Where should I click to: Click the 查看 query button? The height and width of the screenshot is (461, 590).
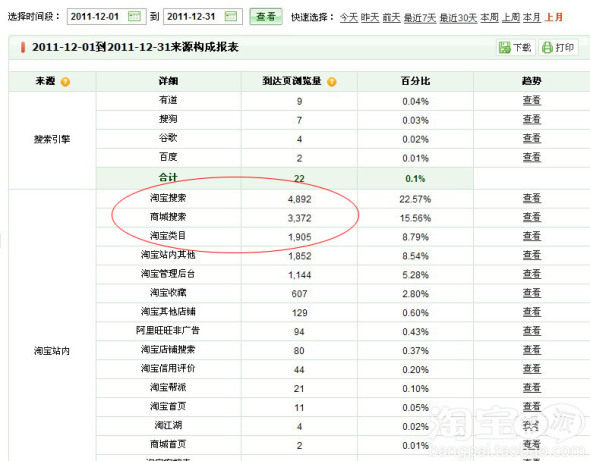266,17
